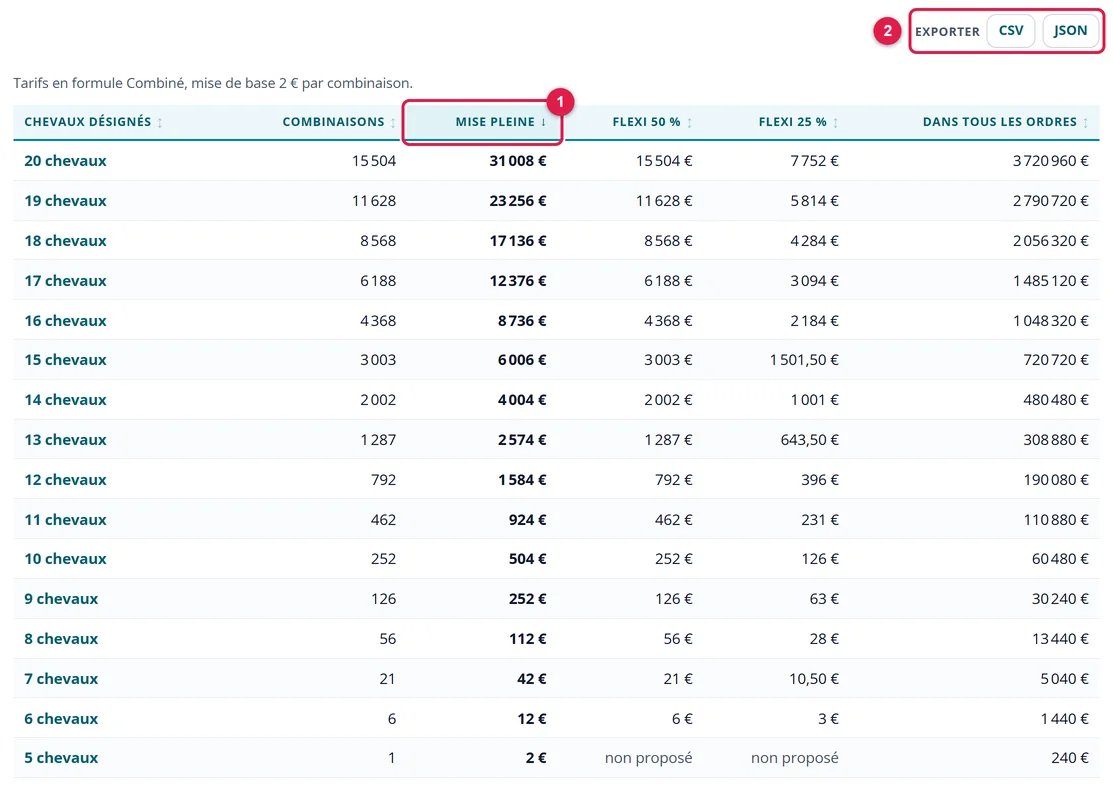
Task: Click the 3 720 960 € cell
Action: [x=1051, y=161]
